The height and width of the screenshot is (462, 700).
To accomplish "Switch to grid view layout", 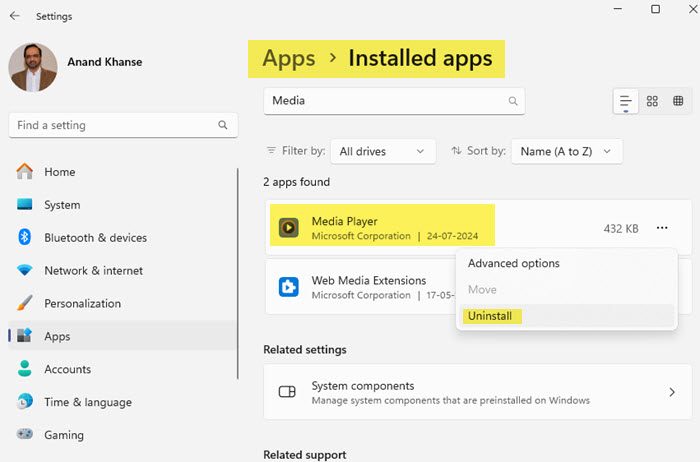I will pos(652,101).
